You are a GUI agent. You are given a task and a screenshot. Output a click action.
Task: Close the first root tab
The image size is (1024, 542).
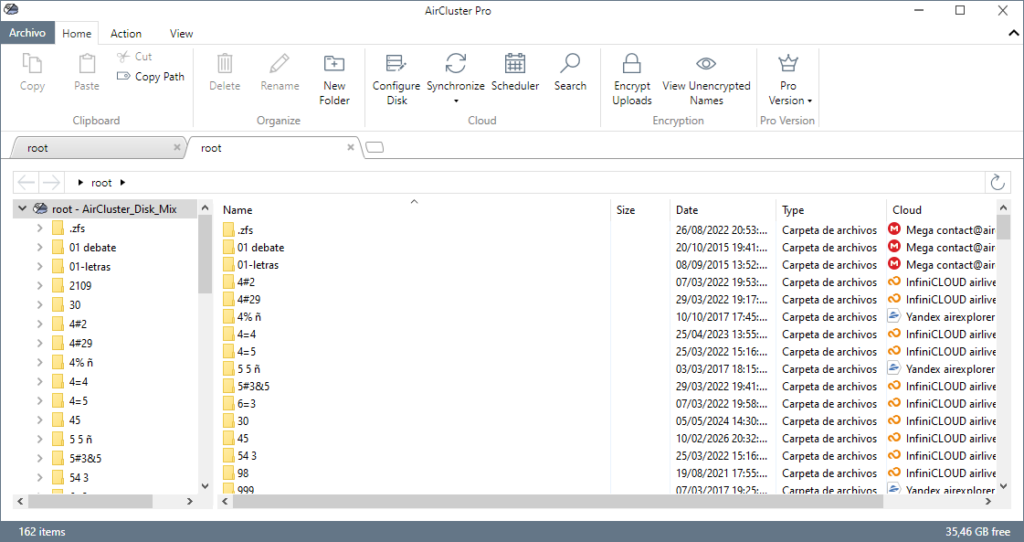177,148
